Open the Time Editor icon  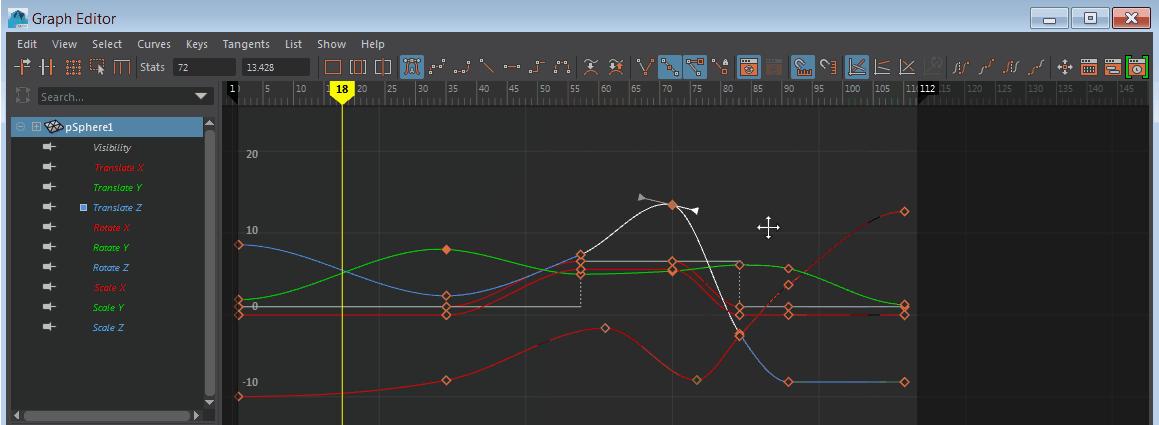(x=1136, y=68)
